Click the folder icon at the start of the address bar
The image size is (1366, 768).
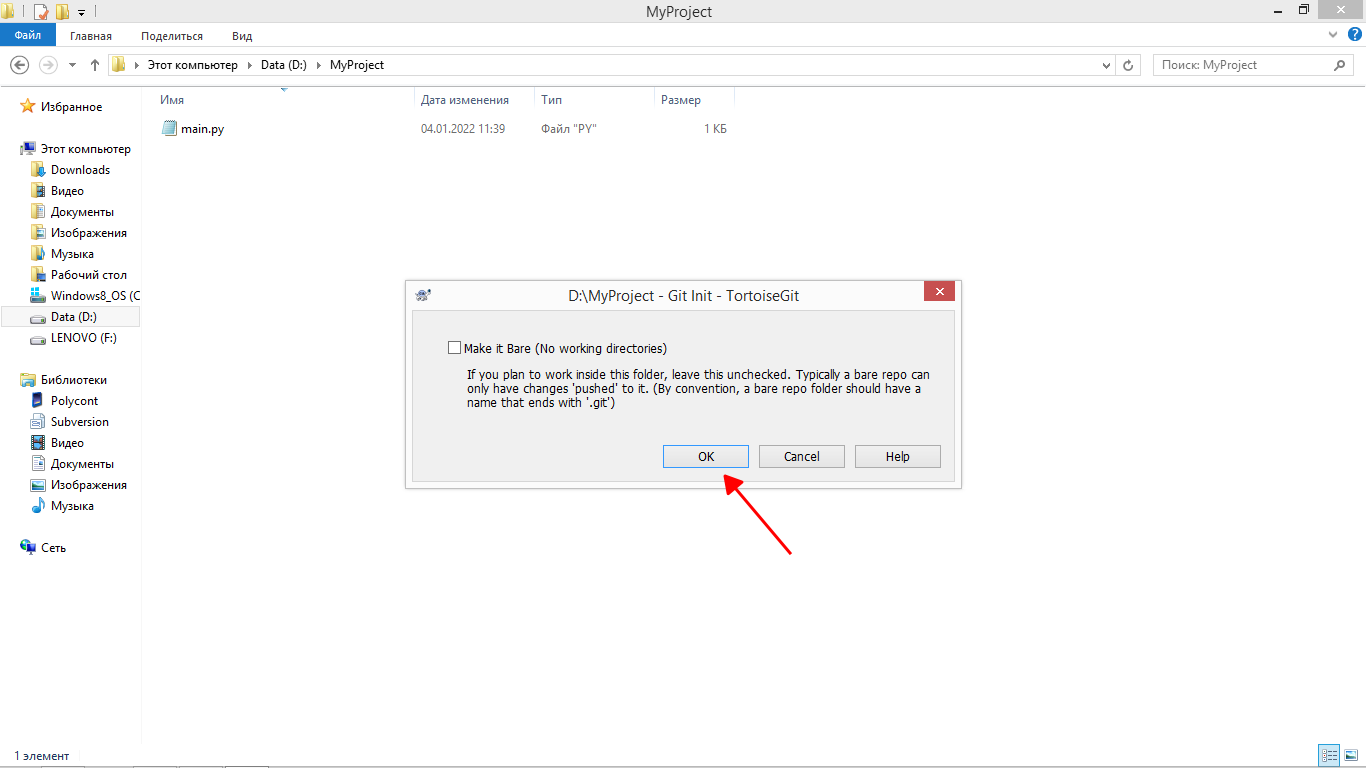(x=118, y=65)
